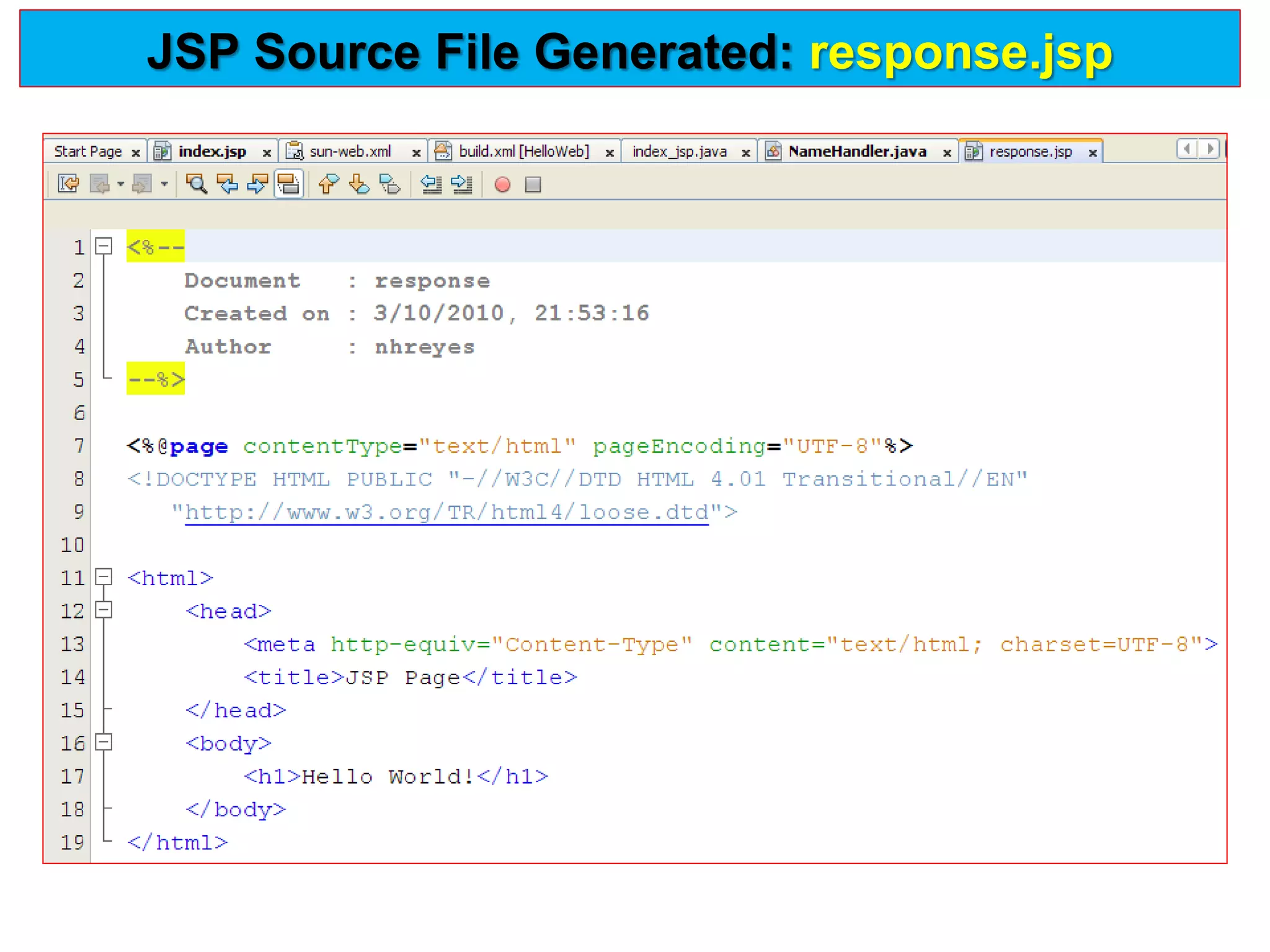Click Find Previous Occurrence icon
Screen dimensions: 1270x952
(x=228, y=184)
